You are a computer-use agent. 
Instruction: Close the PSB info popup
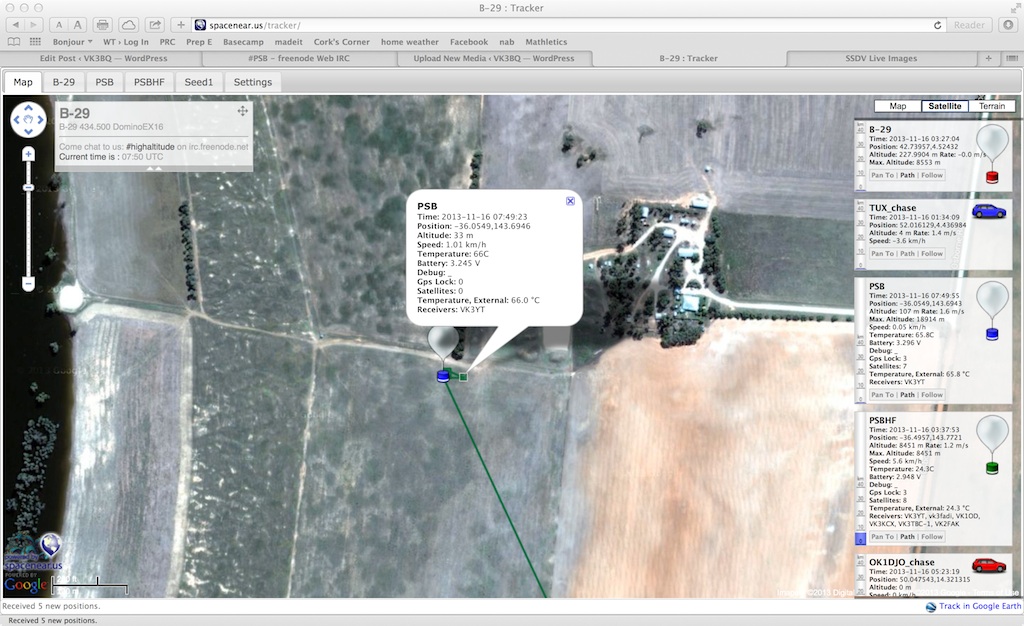570,201
